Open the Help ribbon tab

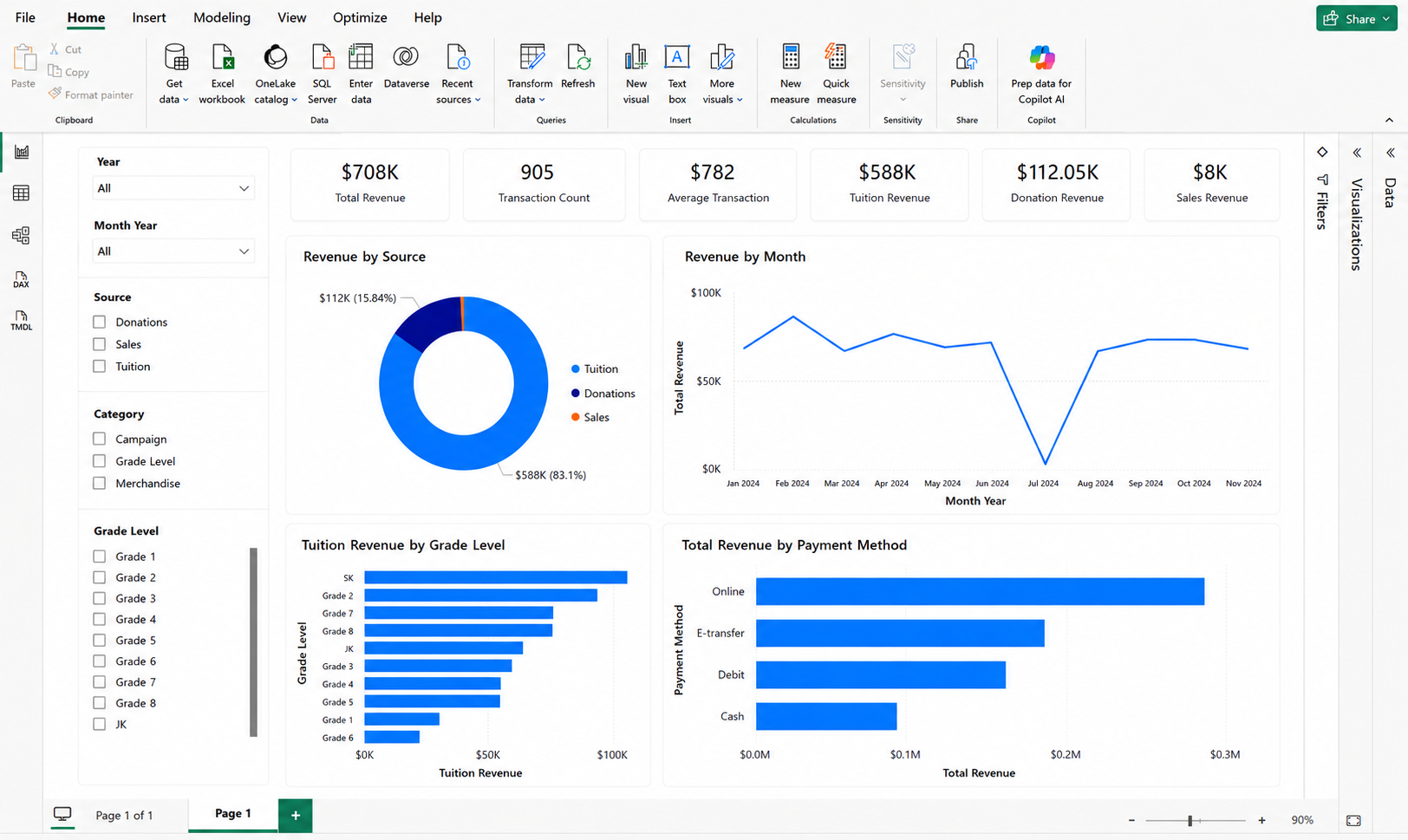click(x=427, y=17)
